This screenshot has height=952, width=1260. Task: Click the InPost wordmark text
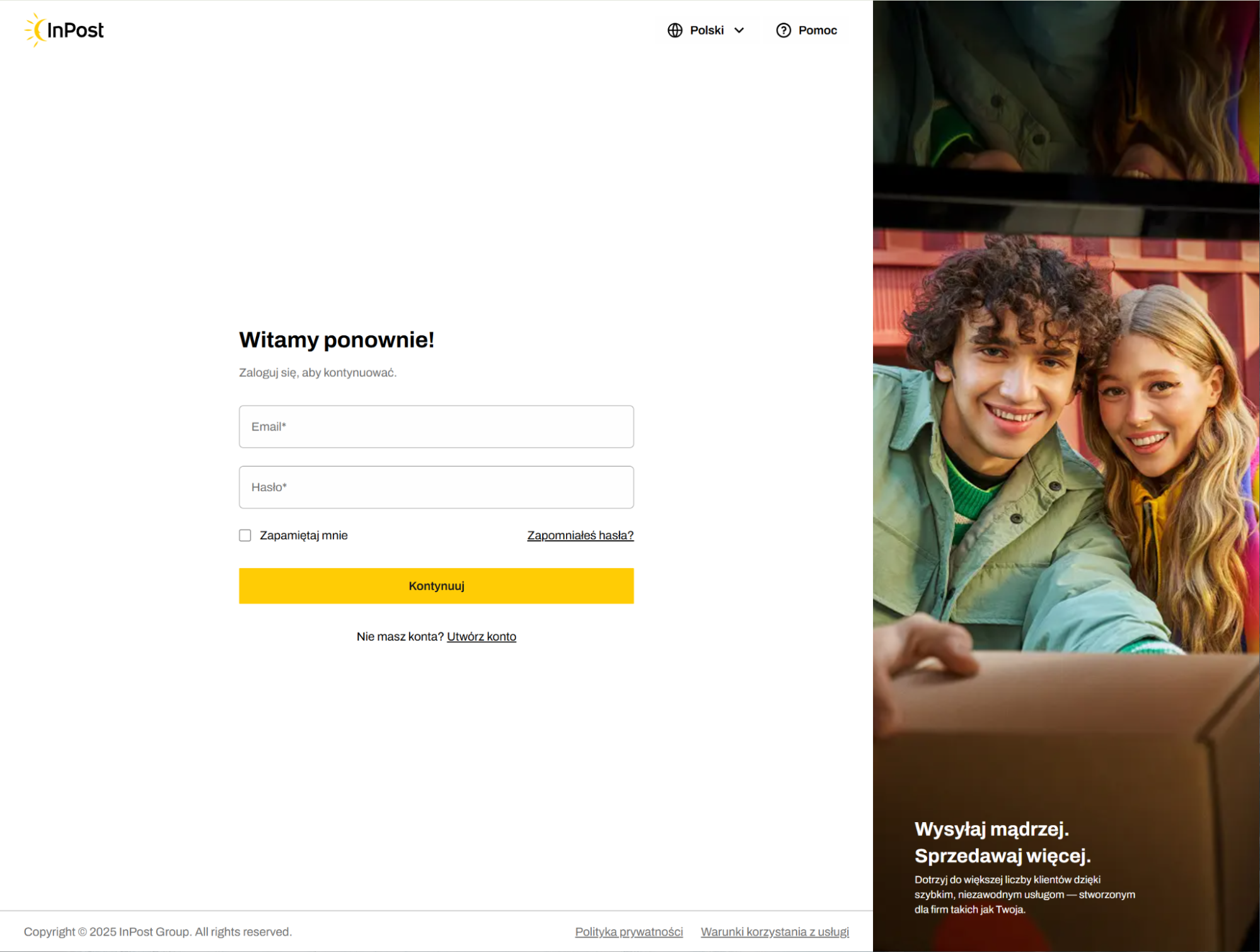click(76, 30)
